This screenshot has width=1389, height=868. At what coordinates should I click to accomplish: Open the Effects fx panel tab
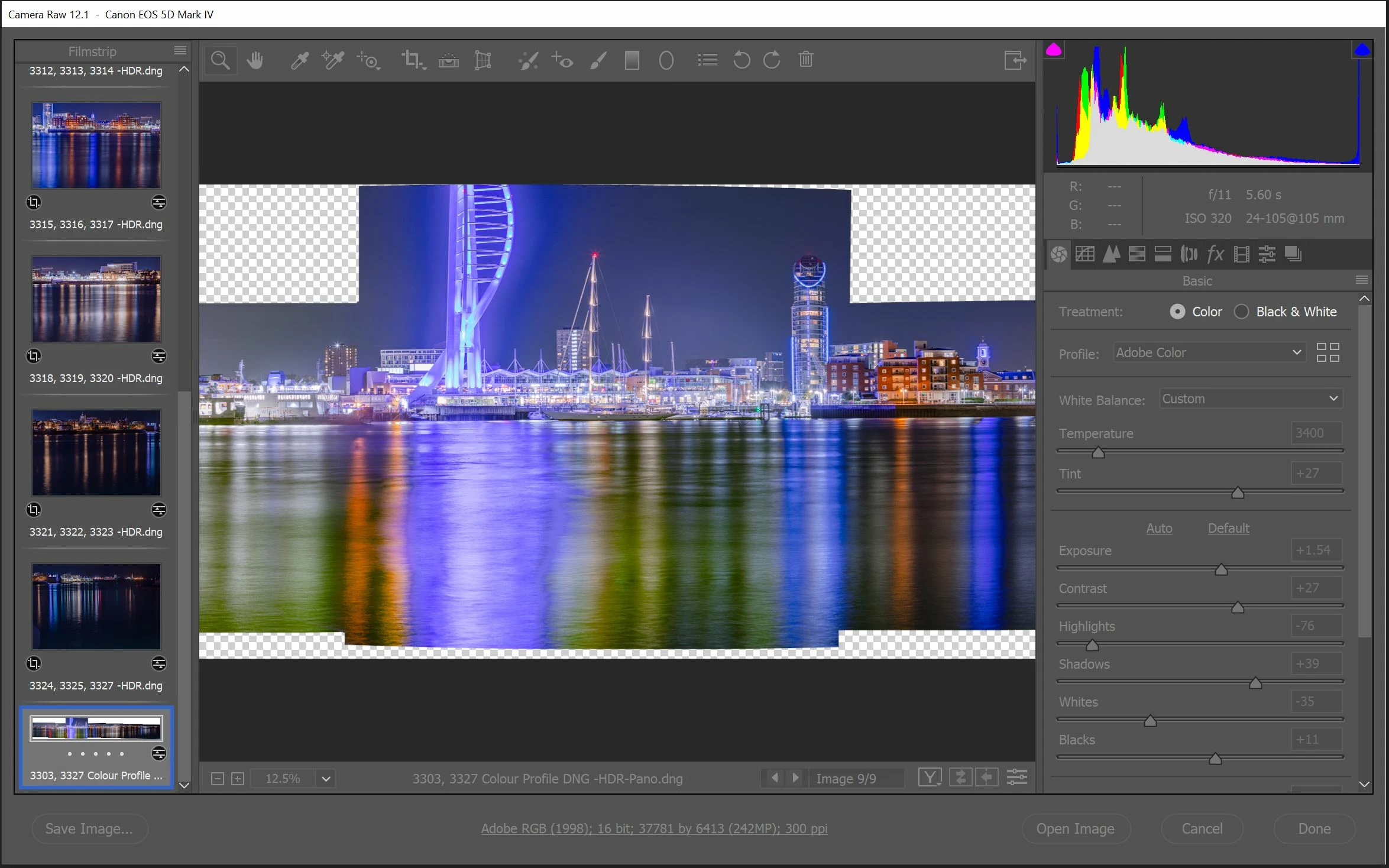(1215, 254)
